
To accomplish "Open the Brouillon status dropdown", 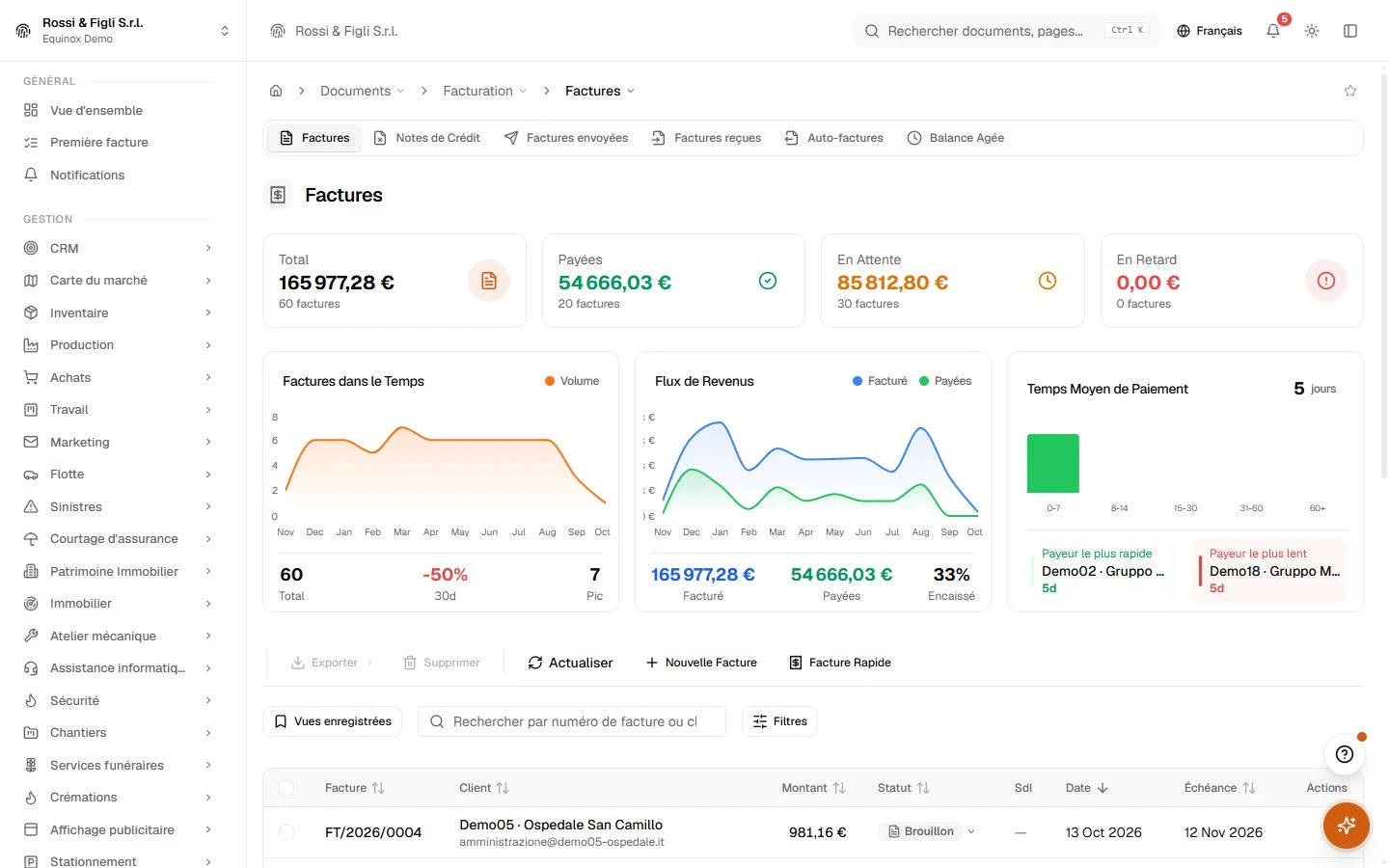I will tap(928, 831).
